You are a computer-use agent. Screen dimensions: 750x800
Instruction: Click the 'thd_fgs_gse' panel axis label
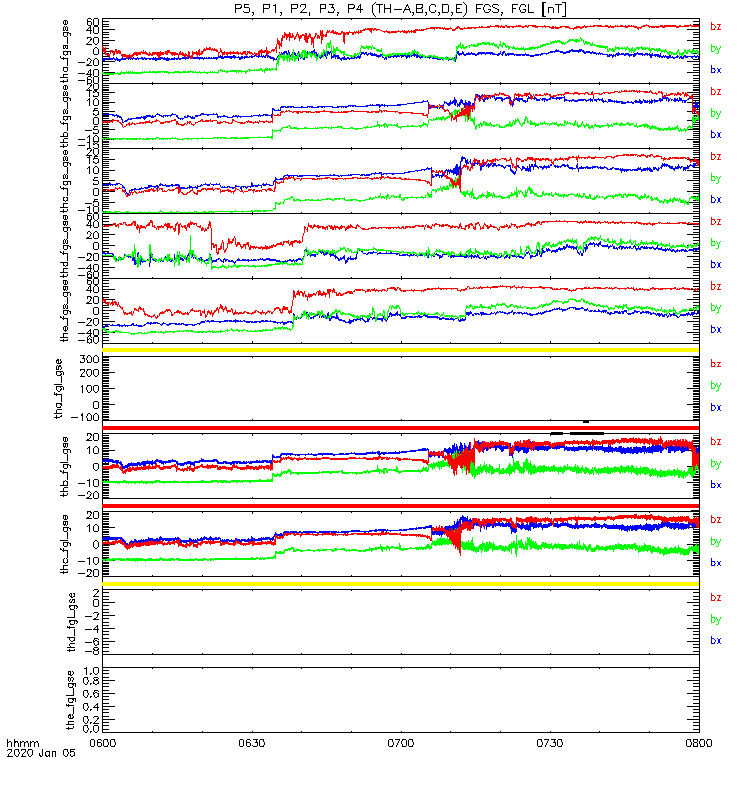[65, 245]
